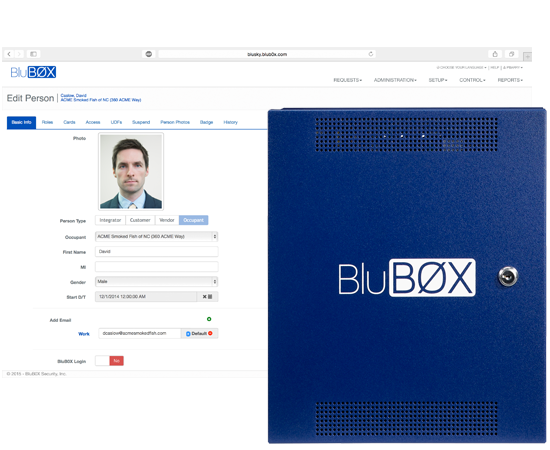The height and width of the screenshot is (450, 550).
Task: Go back with the browser back arrow
Action: pos(9,54)
